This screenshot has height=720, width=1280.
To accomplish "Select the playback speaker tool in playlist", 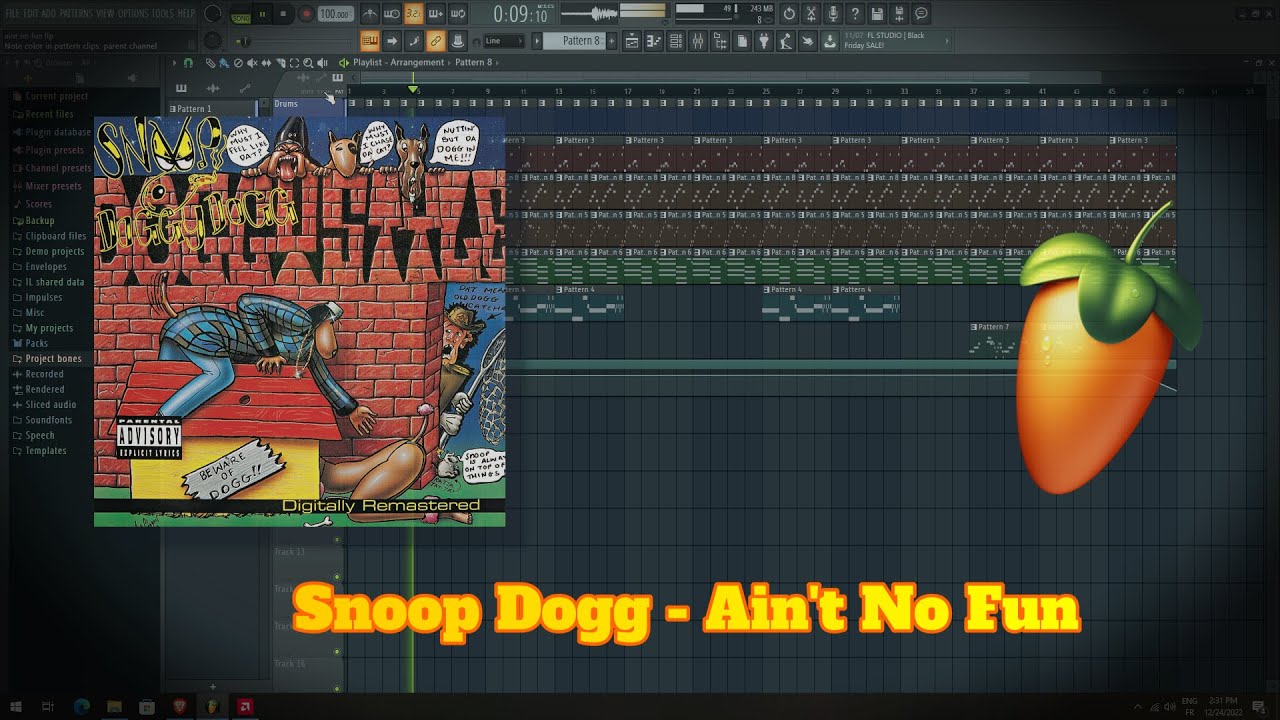I will (322, 62).
